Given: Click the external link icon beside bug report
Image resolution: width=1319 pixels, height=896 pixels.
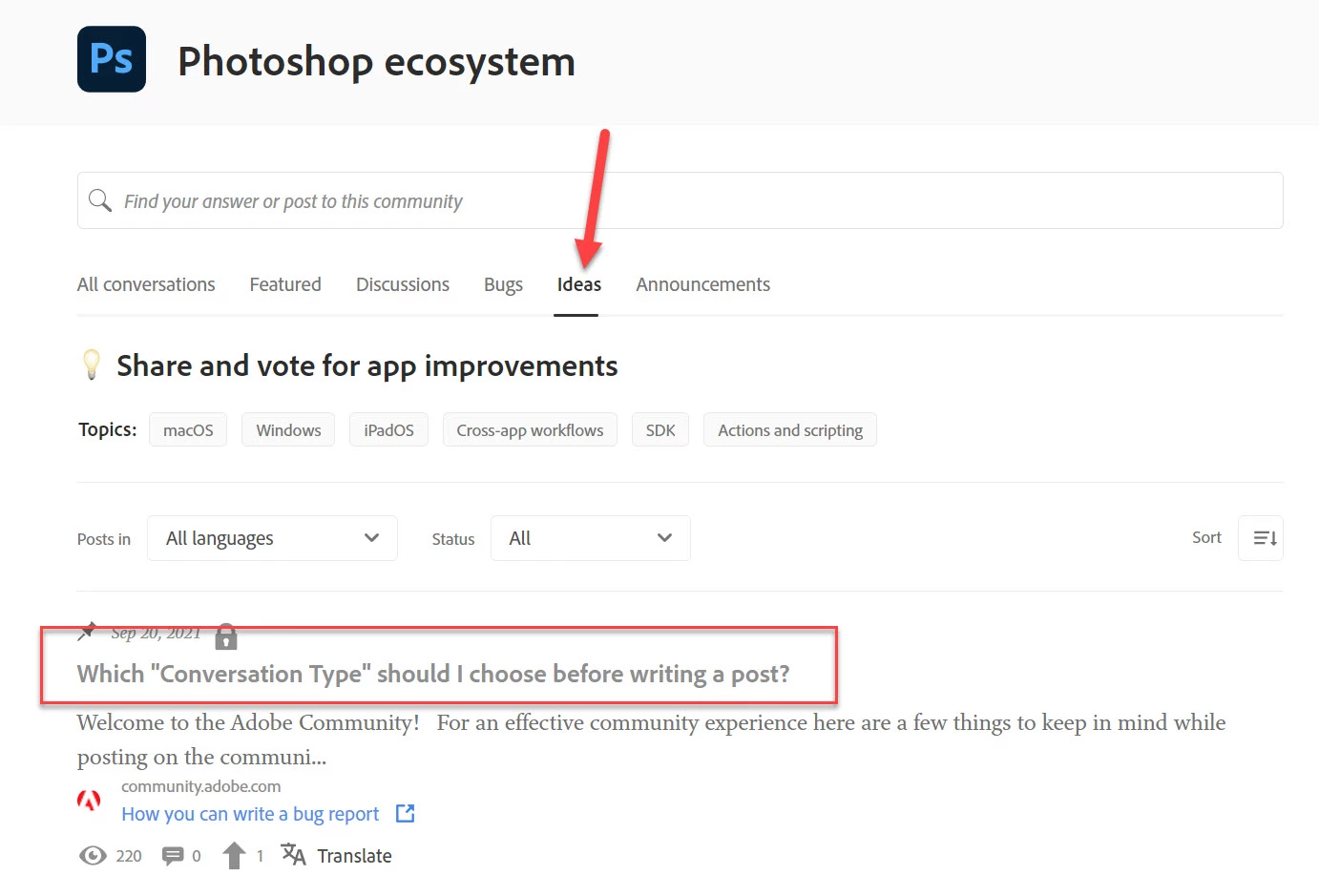Looking at the screenshot, I should (x=406, y=813).
